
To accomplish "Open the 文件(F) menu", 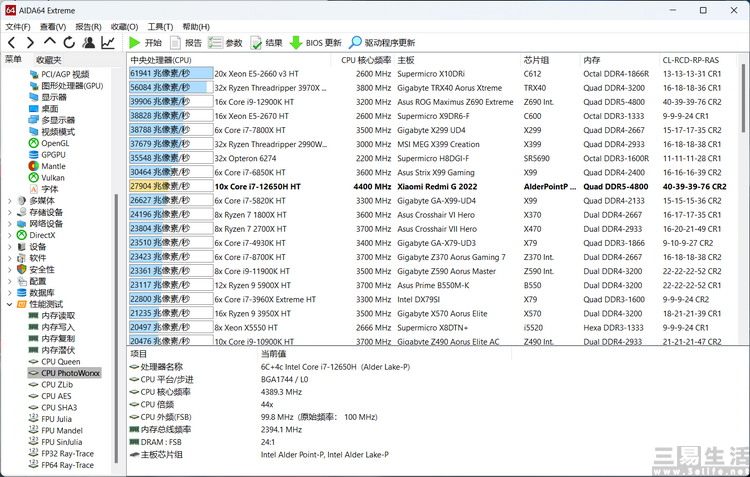I will (x=18, y=27).
